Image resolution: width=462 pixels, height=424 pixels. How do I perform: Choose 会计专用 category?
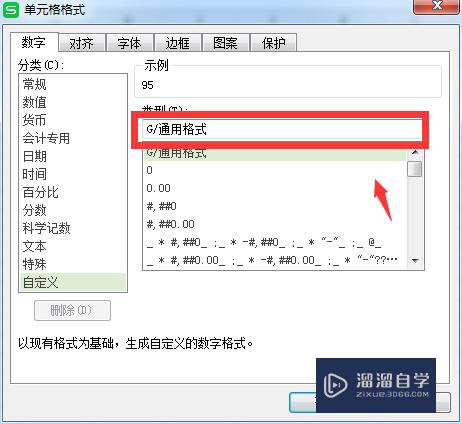73,138
